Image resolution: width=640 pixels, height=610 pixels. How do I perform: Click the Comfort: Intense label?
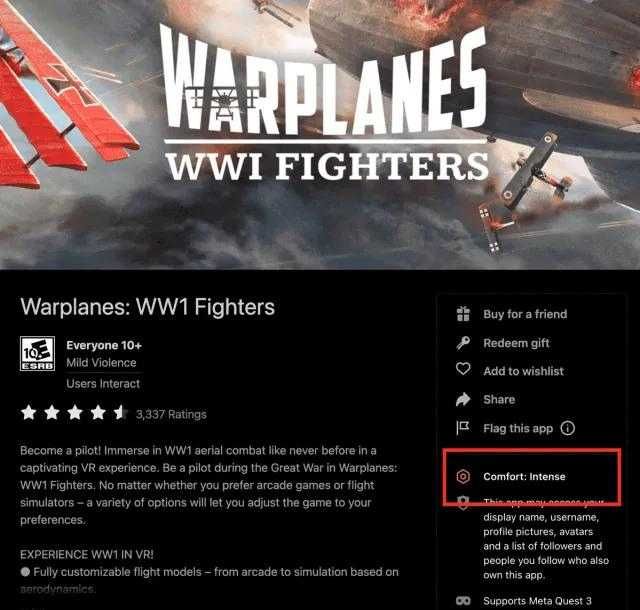524,476
